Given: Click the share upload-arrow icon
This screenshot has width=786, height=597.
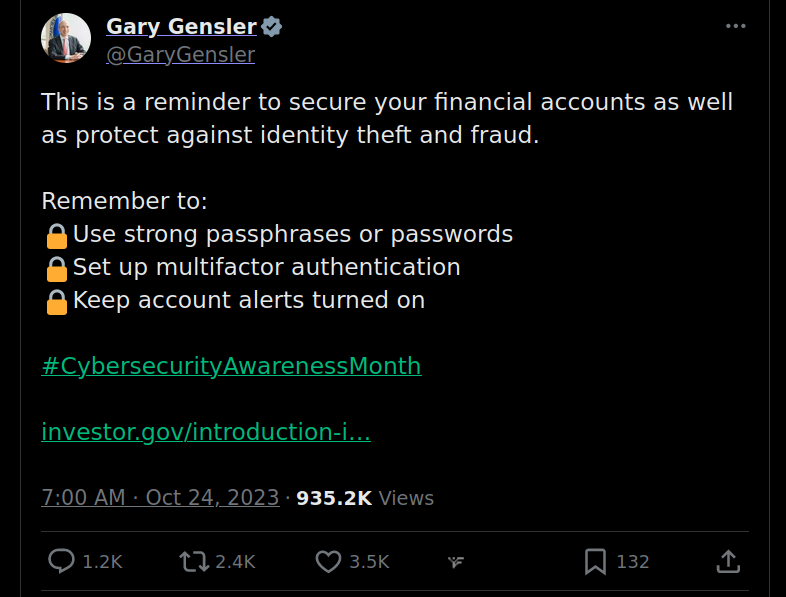Looking at the screenshot, I should [x=729, y=562].
